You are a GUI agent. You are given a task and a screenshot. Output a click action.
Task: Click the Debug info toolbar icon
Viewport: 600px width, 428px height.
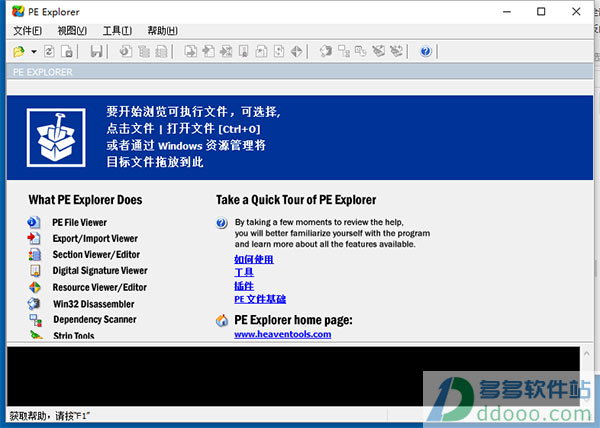262,51
